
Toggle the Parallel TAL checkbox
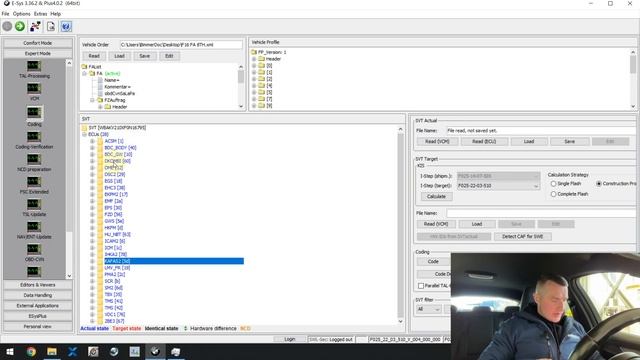click(421, 286)
